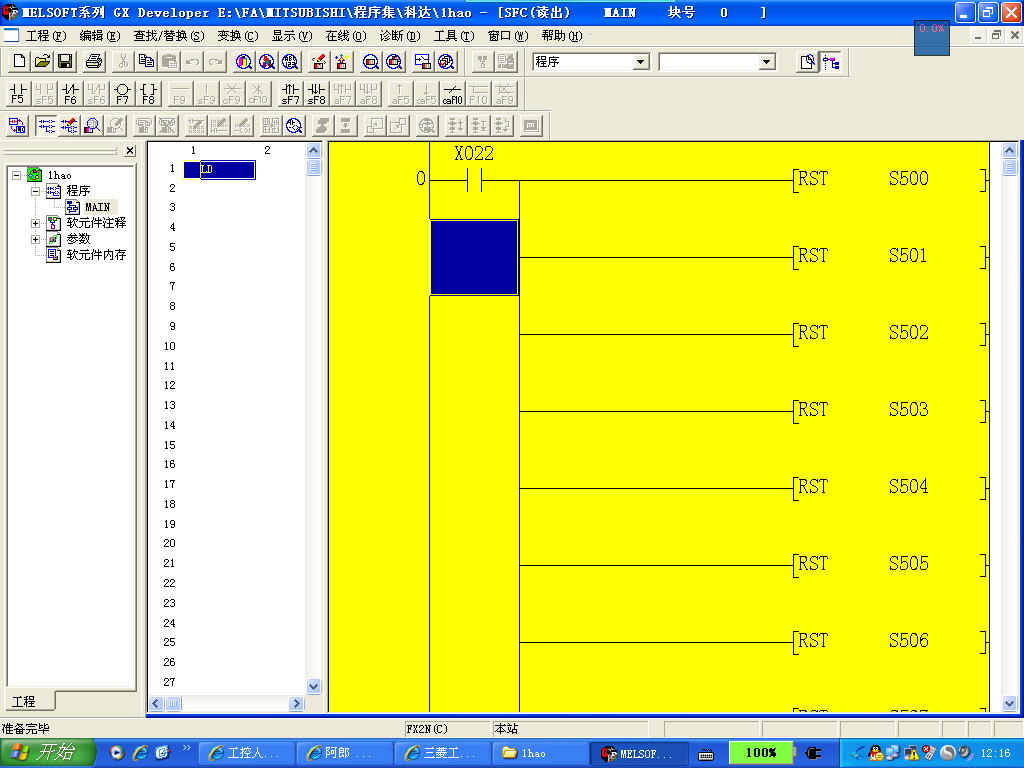Select MAIN program in project tree
Image resolution: width=1024 pixels, height=768 pixels.
tap(97, 207)
